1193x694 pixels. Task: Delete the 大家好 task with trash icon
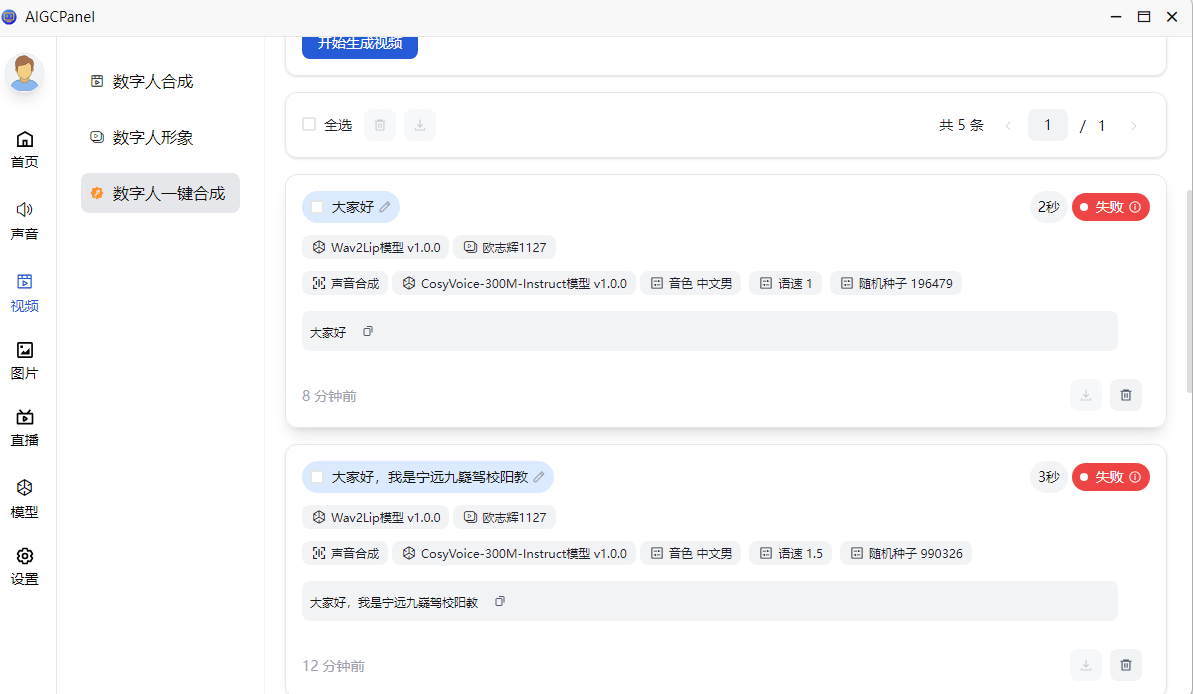(1125, 395)
